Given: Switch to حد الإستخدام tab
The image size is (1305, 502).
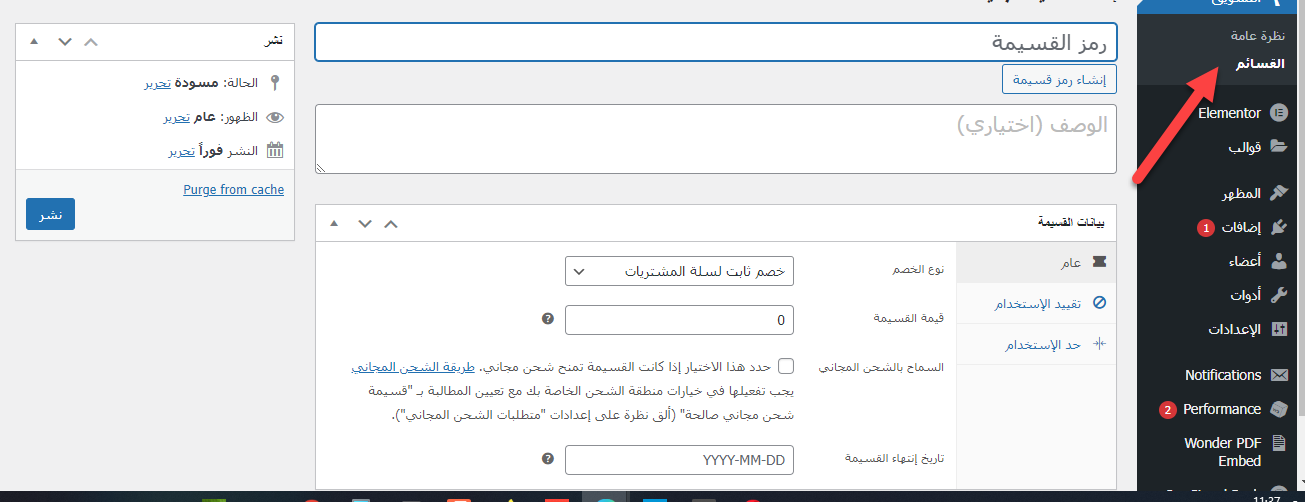Looking at the screenshot, I should 1036,344.
